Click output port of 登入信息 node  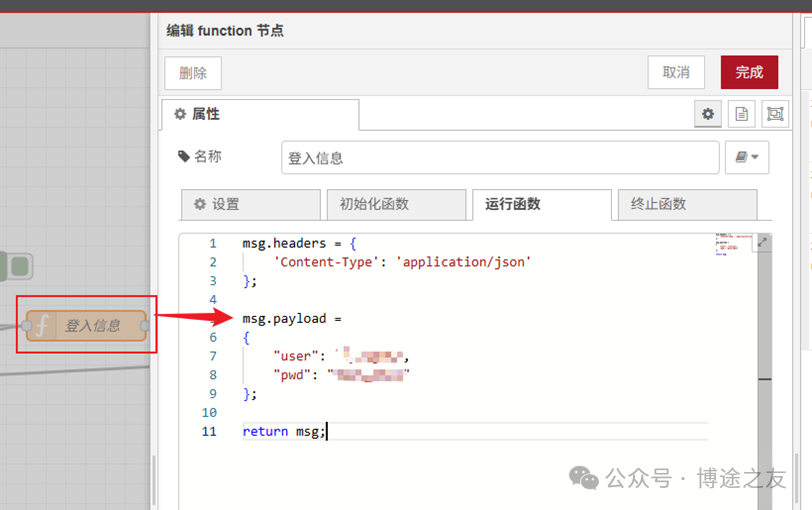[x=145, y=326]
